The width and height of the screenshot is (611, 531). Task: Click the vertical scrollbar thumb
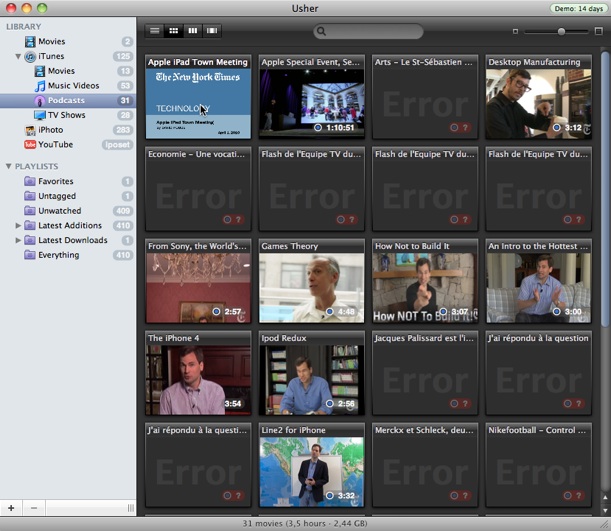605,189
